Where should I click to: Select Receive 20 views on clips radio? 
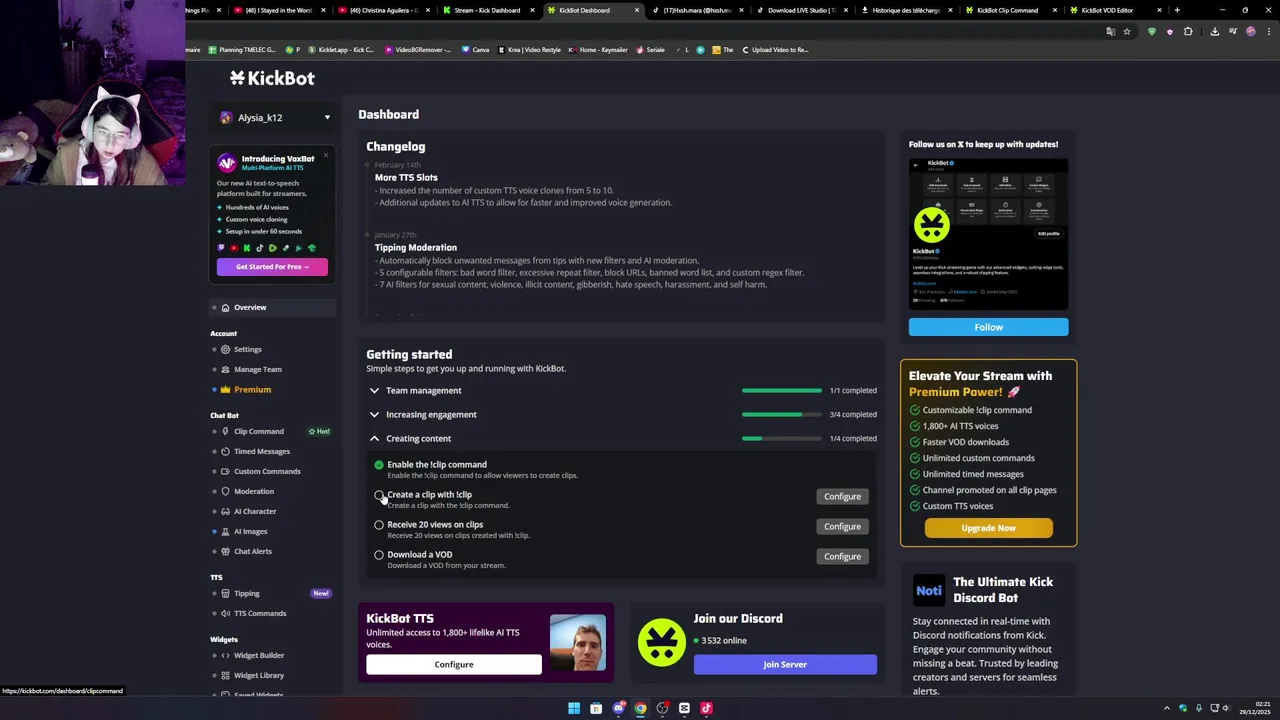pyautogui.click(x=379, y=525)
